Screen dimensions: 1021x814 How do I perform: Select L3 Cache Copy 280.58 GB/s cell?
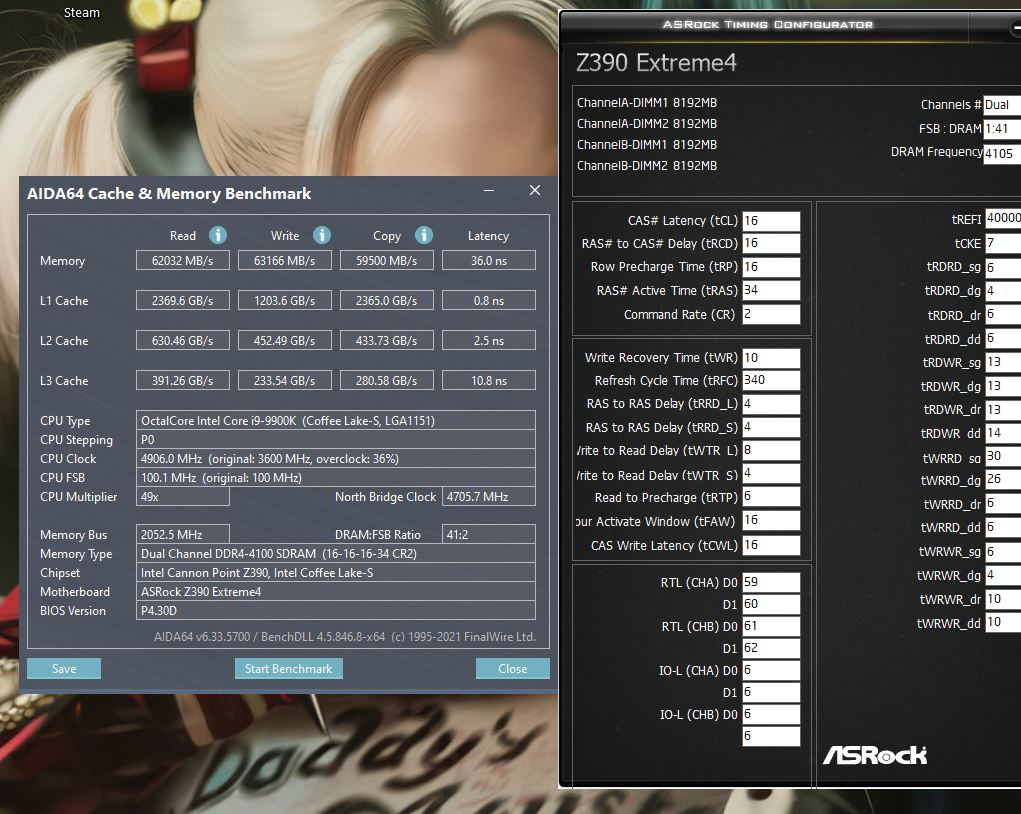tap(387, 380)
